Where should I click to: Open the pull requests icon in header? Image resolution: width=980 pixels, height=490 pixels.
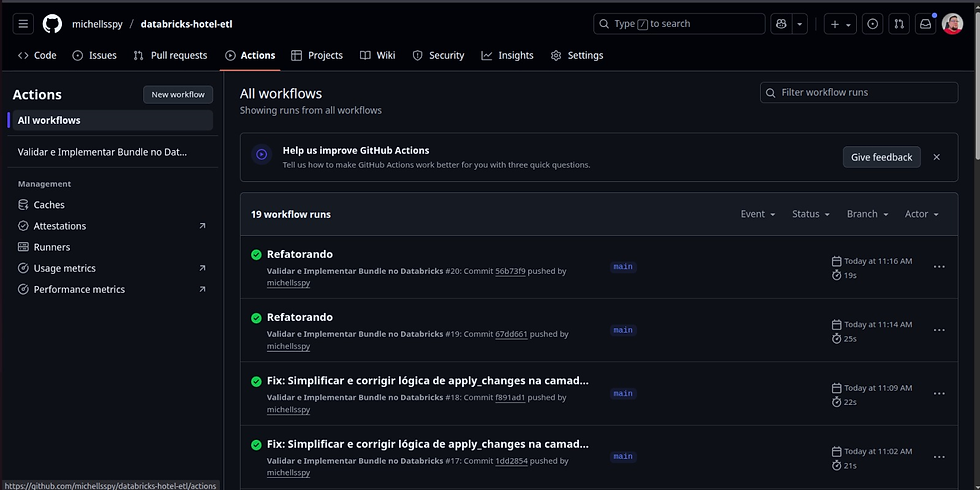click(899, 24)
